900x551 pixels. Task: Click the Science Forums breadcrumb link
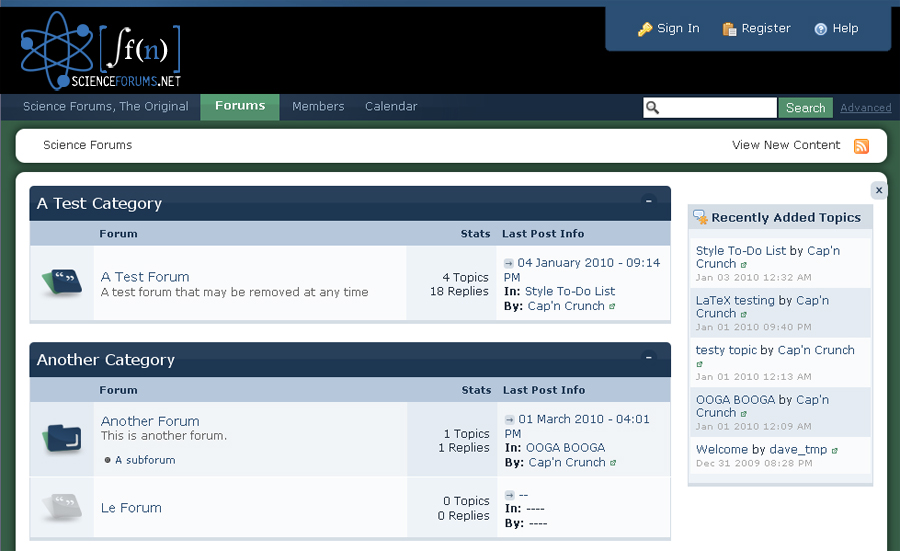click(x=87, y=145)
